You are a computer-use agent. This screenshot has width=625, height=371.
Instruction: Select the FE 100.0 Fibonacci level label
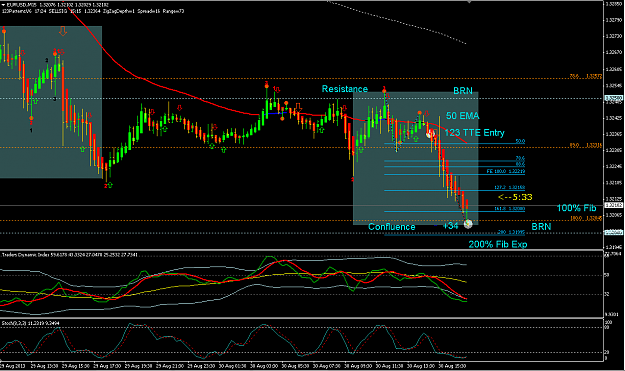click(506, 171)
